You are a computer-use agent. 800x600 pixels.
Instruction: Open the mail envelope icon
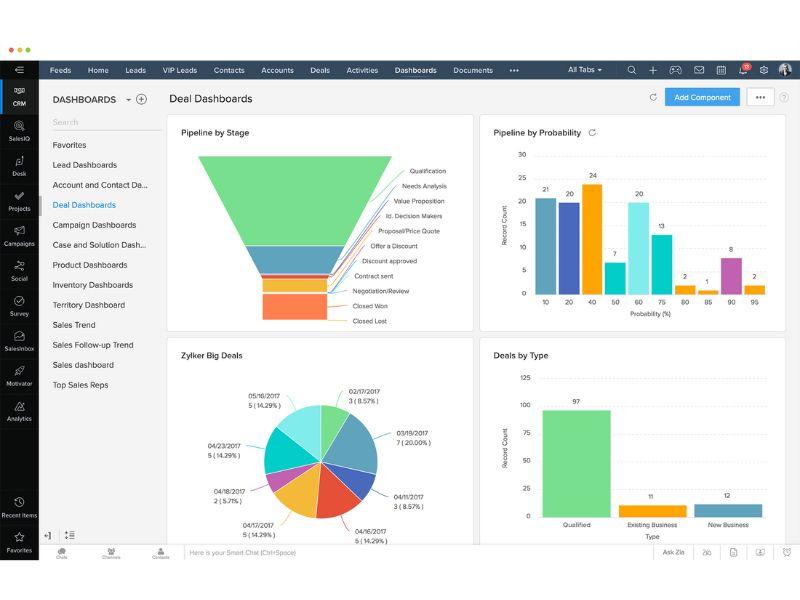coord(699,70)
